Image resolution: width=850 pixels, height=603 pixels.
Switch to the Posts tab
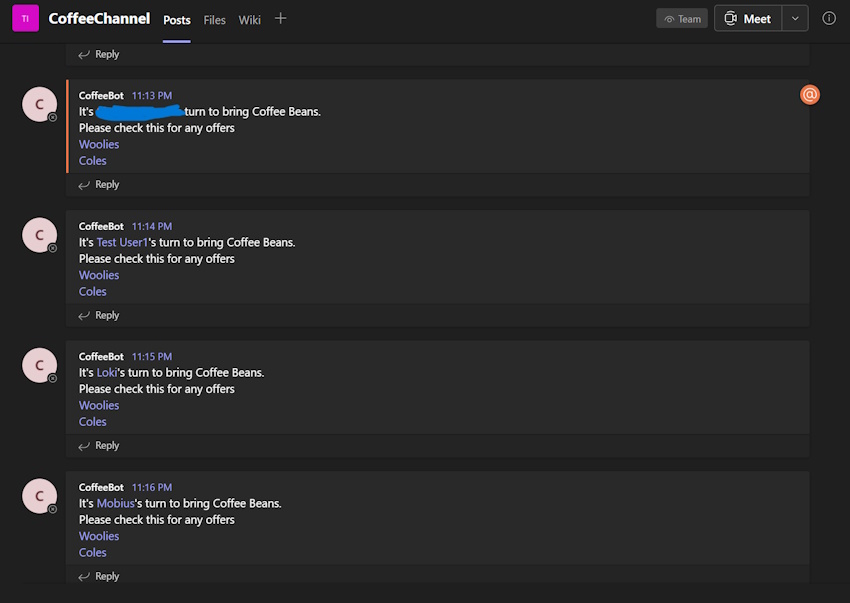click(x=177, y=20)
